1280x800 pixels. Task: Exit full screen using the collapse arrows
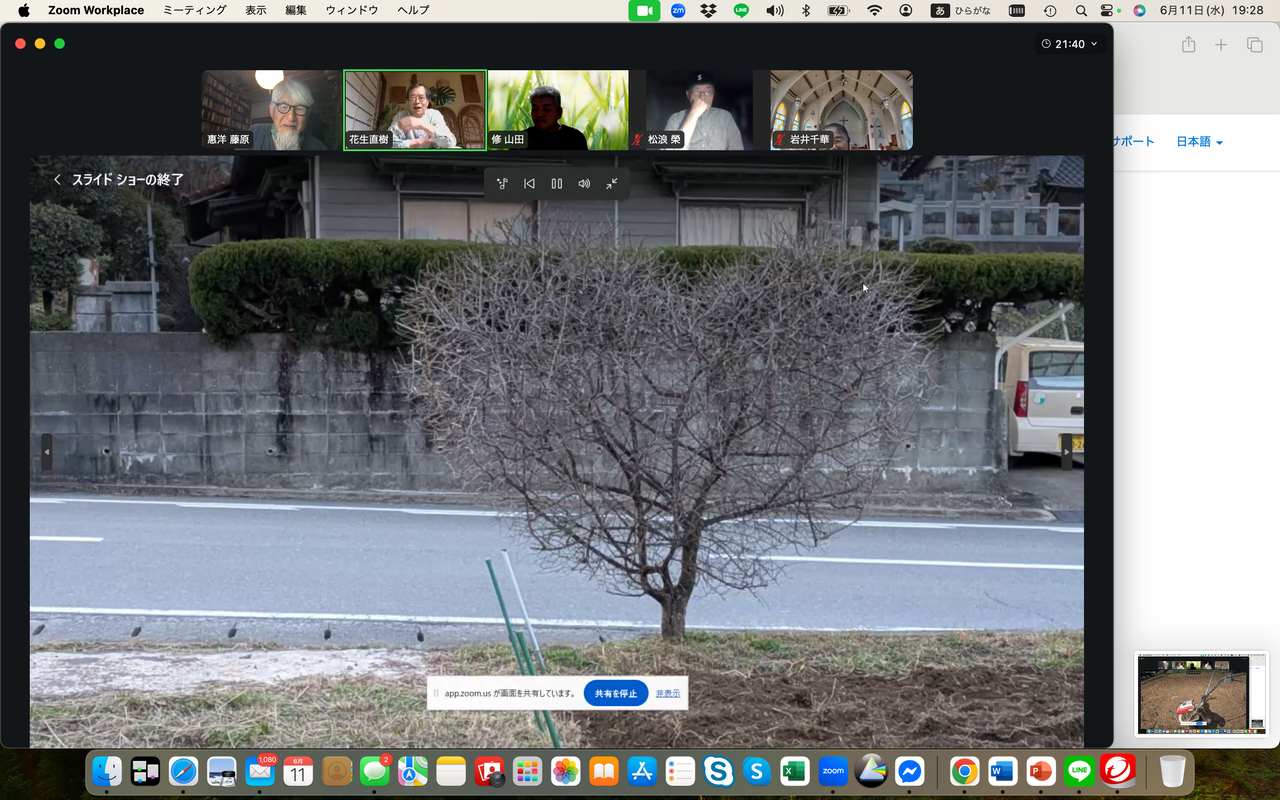pos(611,184)
